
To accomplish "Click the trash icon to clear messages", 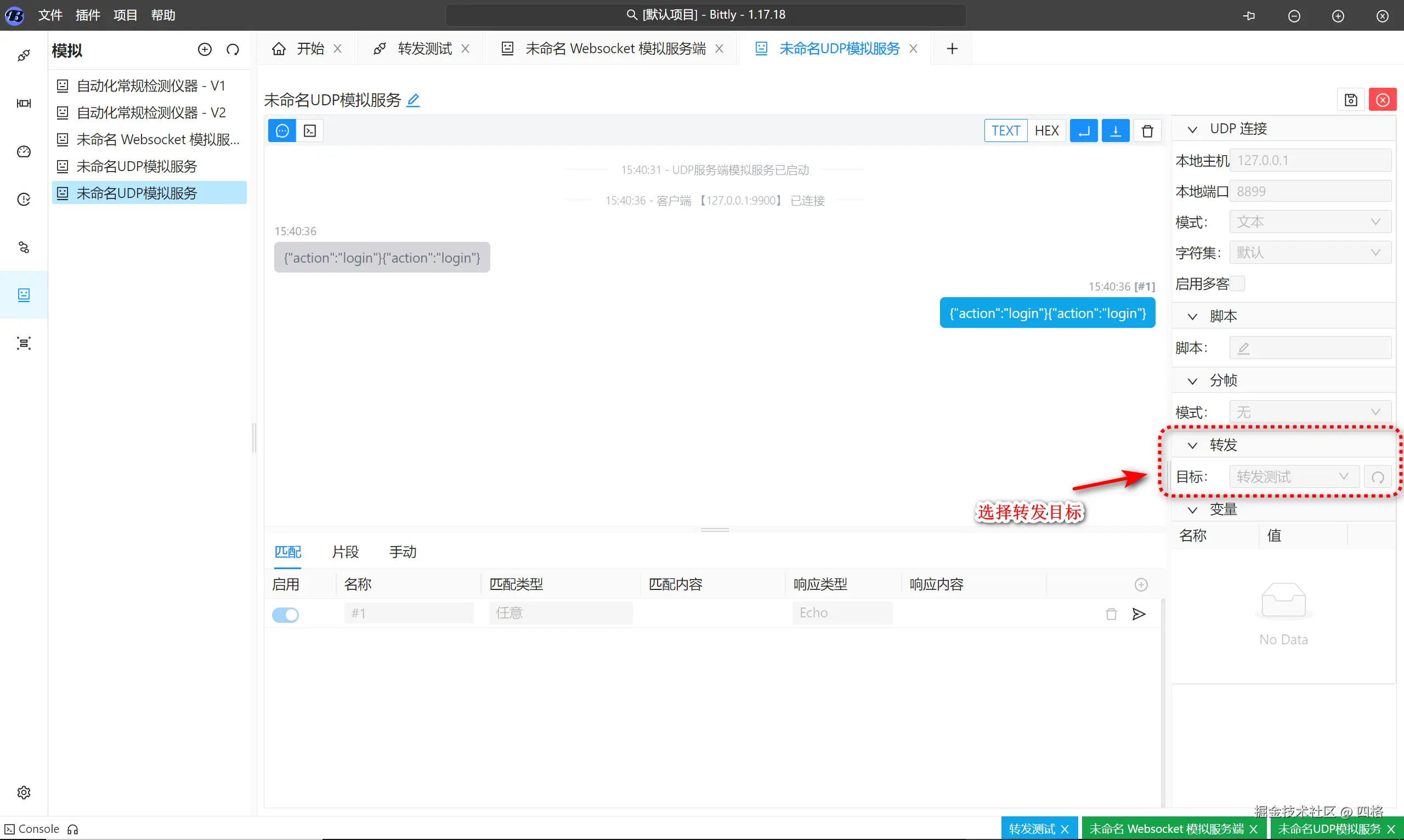I will pyautogui.click(x=1147, y=130).
